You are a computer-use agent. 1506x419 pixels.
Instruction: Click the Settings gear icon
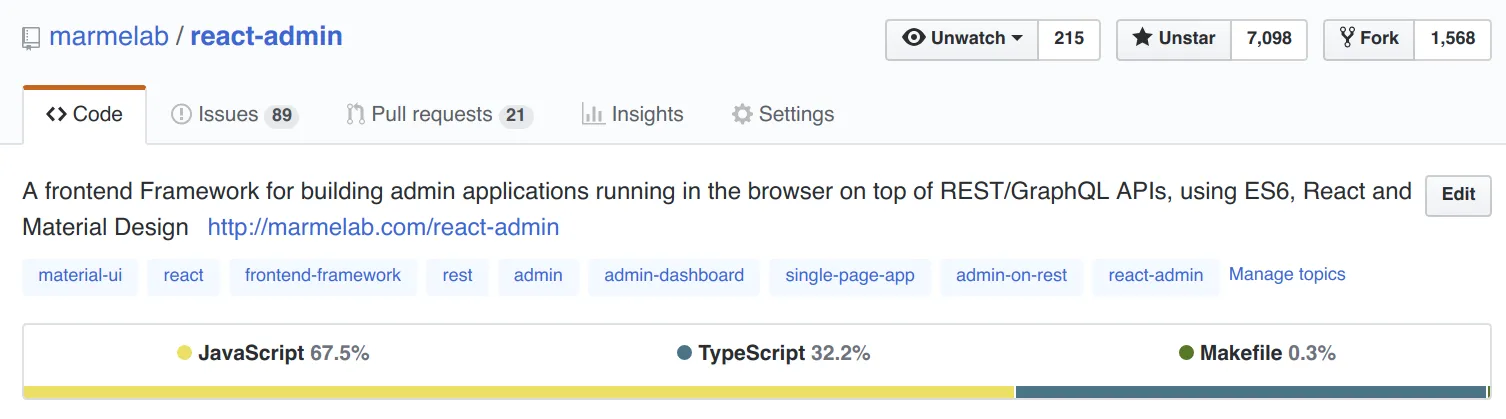741,114
